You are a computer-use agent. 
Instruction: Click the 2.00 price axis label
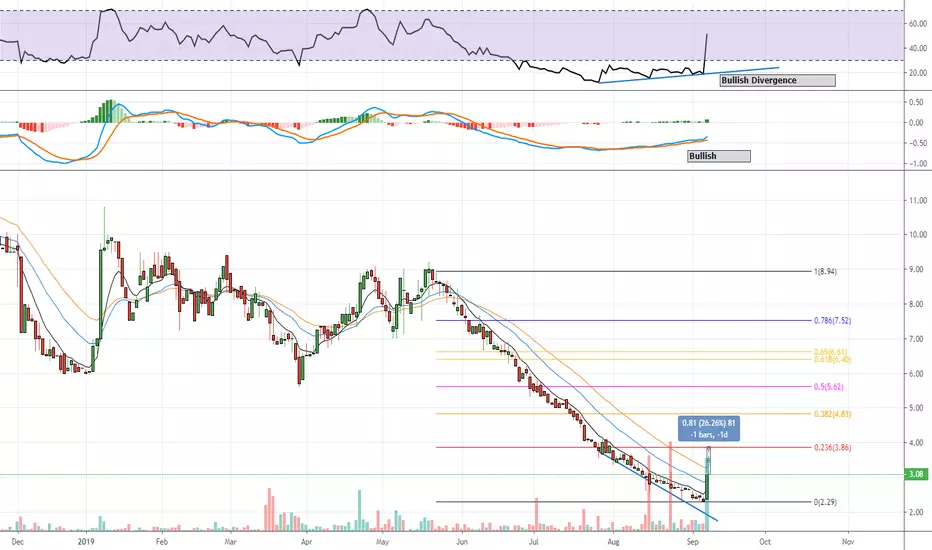coord(918,512)
